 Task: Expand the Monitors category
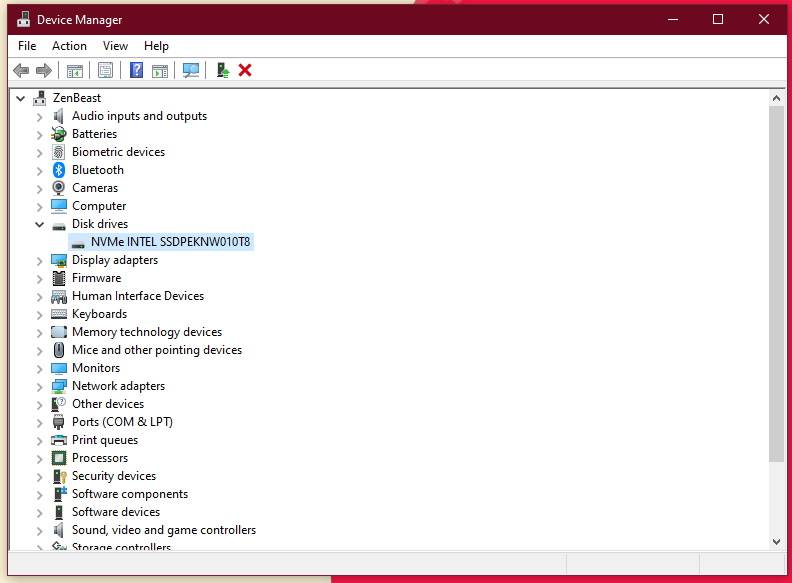point(39,368)
